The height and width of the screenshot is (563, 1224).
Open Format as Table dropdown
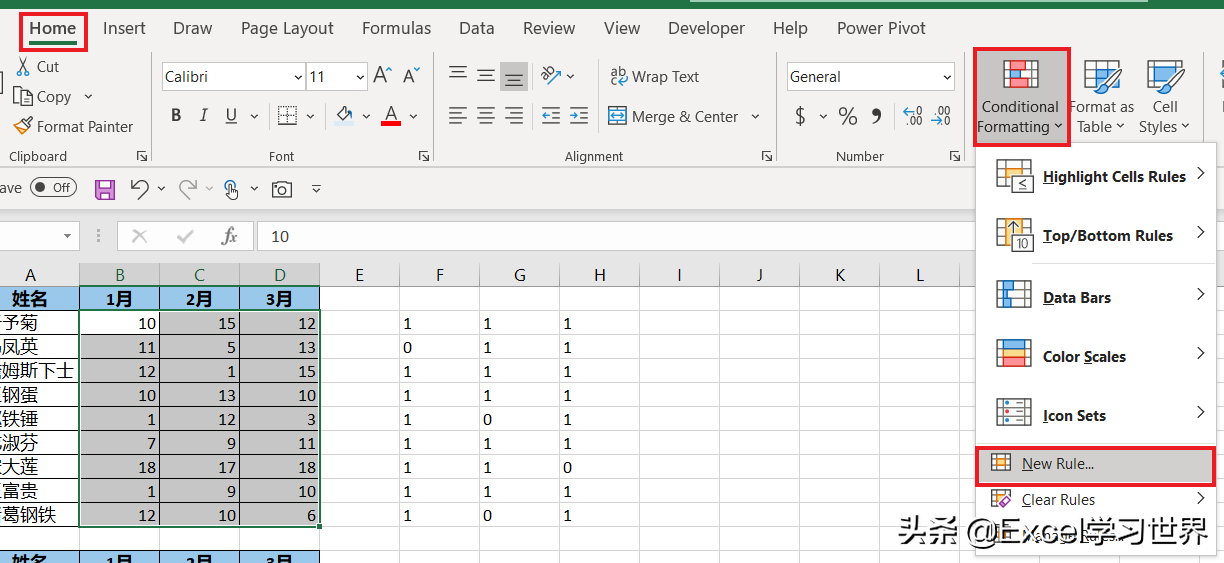pyautogui.click(x=1101, y=98)
